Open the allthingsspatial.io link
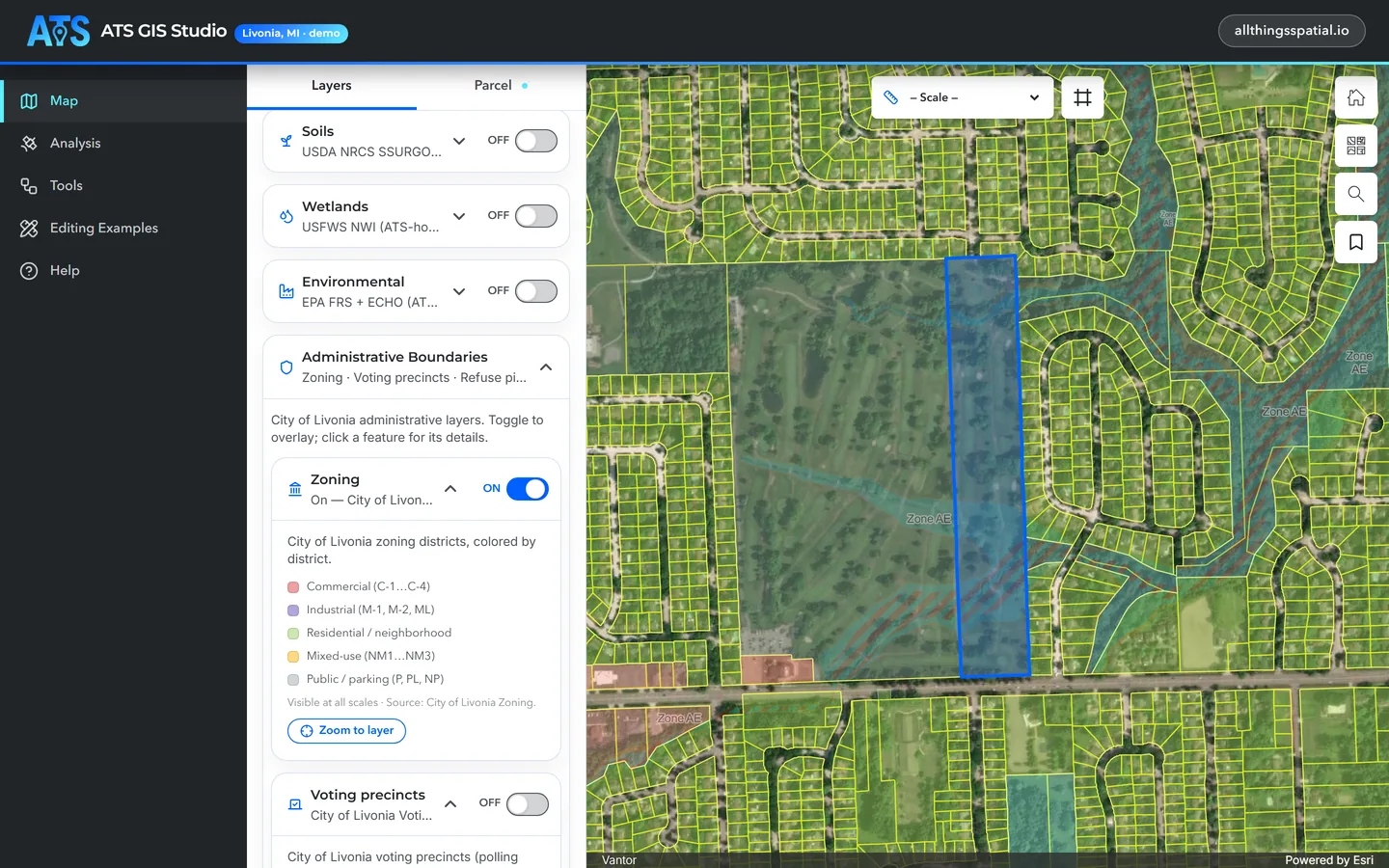 coord(1292,31)
